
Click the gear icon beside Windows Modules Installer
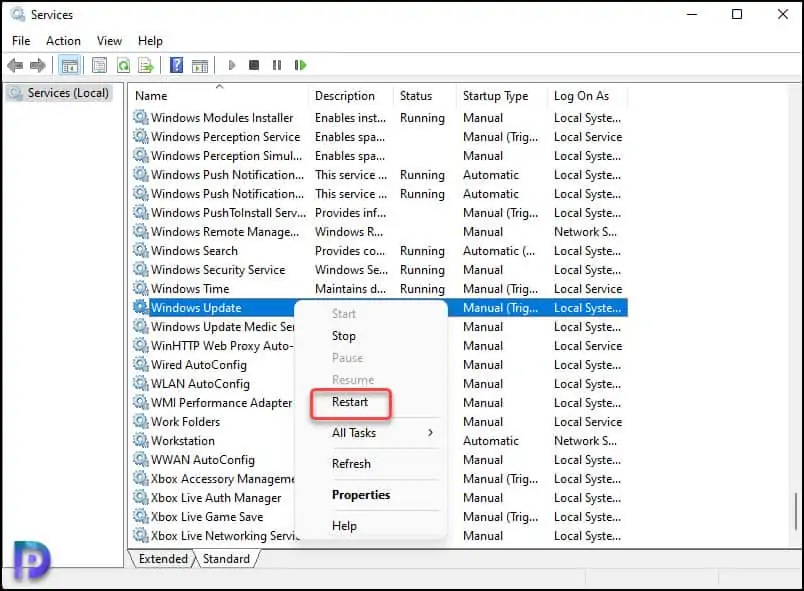(140, 117)
